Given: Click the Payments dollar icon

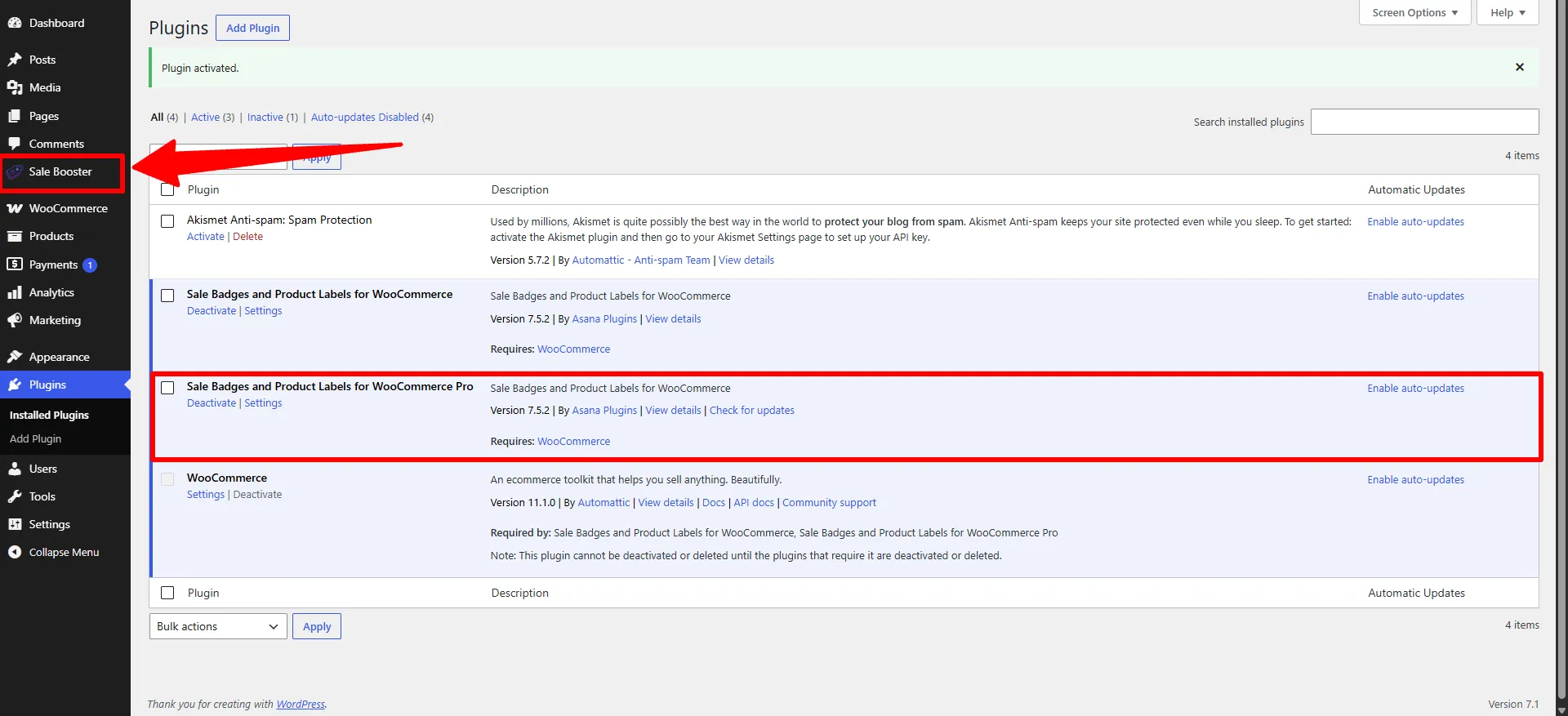Looking at the screenshot, I should click(x=15, y=265).
